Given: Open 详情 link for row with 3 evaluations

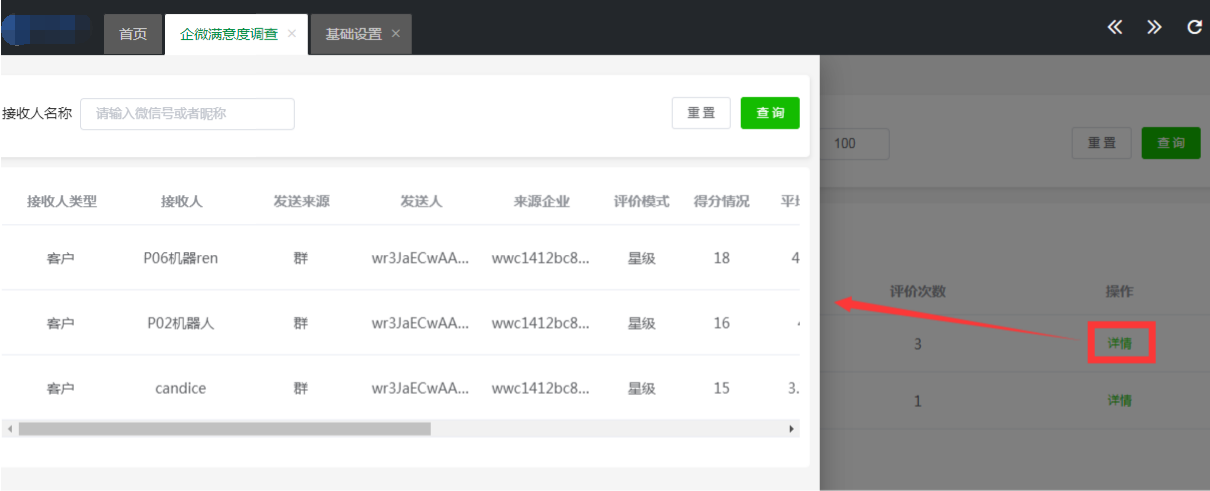Looking at the screenshot, I should [1120, 344].
